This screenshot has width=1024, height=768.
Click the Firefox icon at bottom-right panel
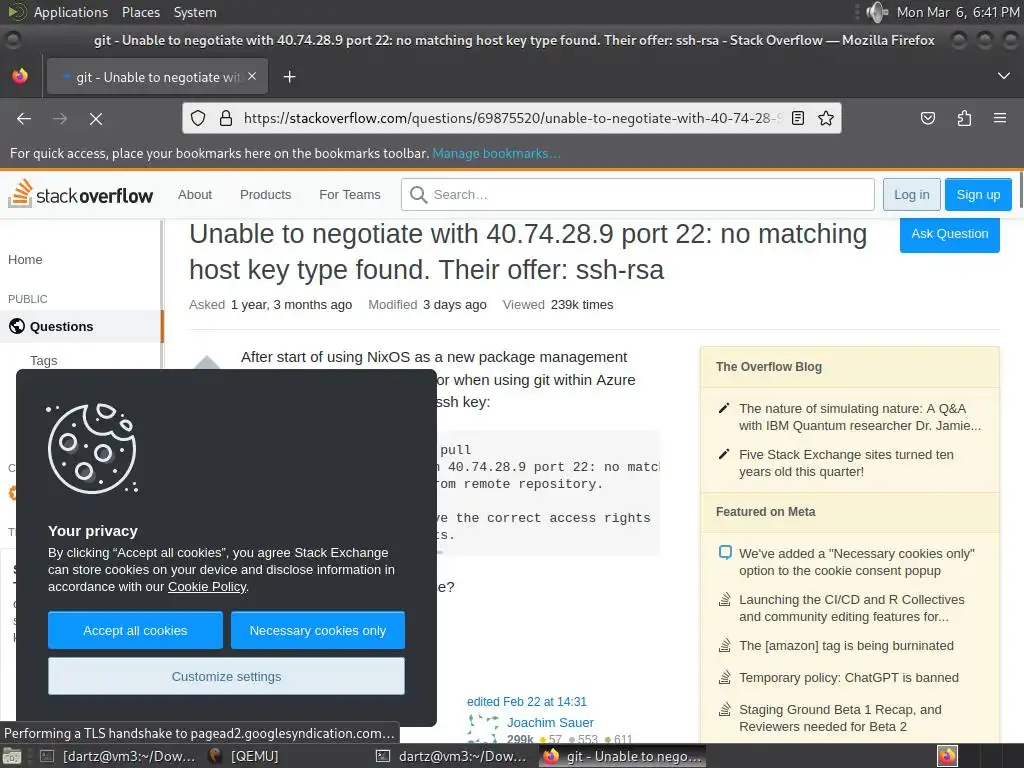[947, 756]
